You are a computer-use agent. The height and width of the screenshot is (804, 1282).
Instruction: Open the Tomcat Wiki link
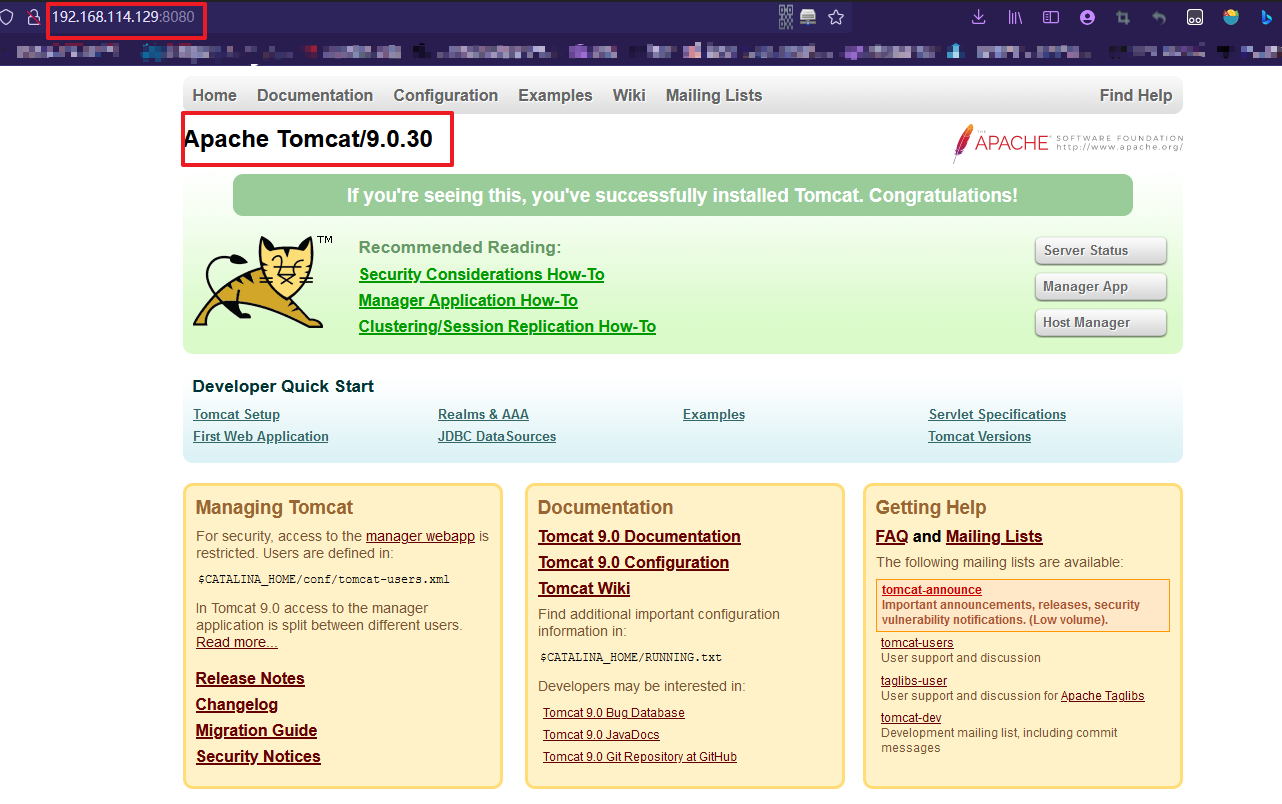(584, 588)
